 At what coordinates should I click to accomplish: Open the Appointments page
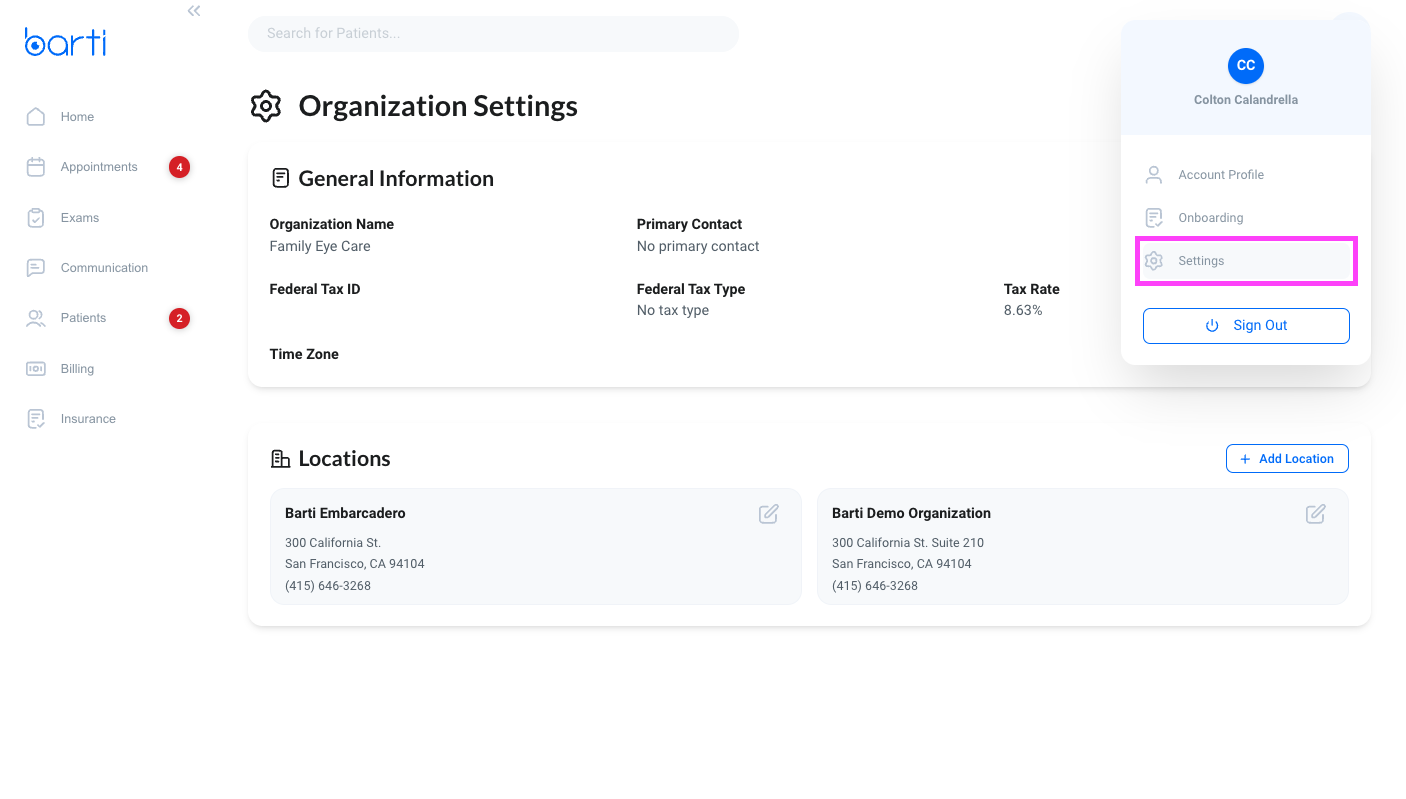pos(99,167)
